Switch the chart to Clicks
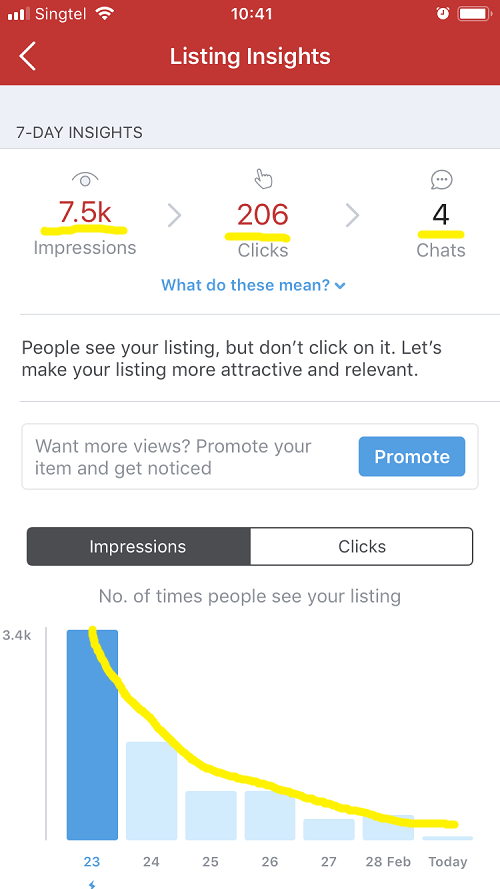This screenshot has height=889, width=500. tap(362, 547)
